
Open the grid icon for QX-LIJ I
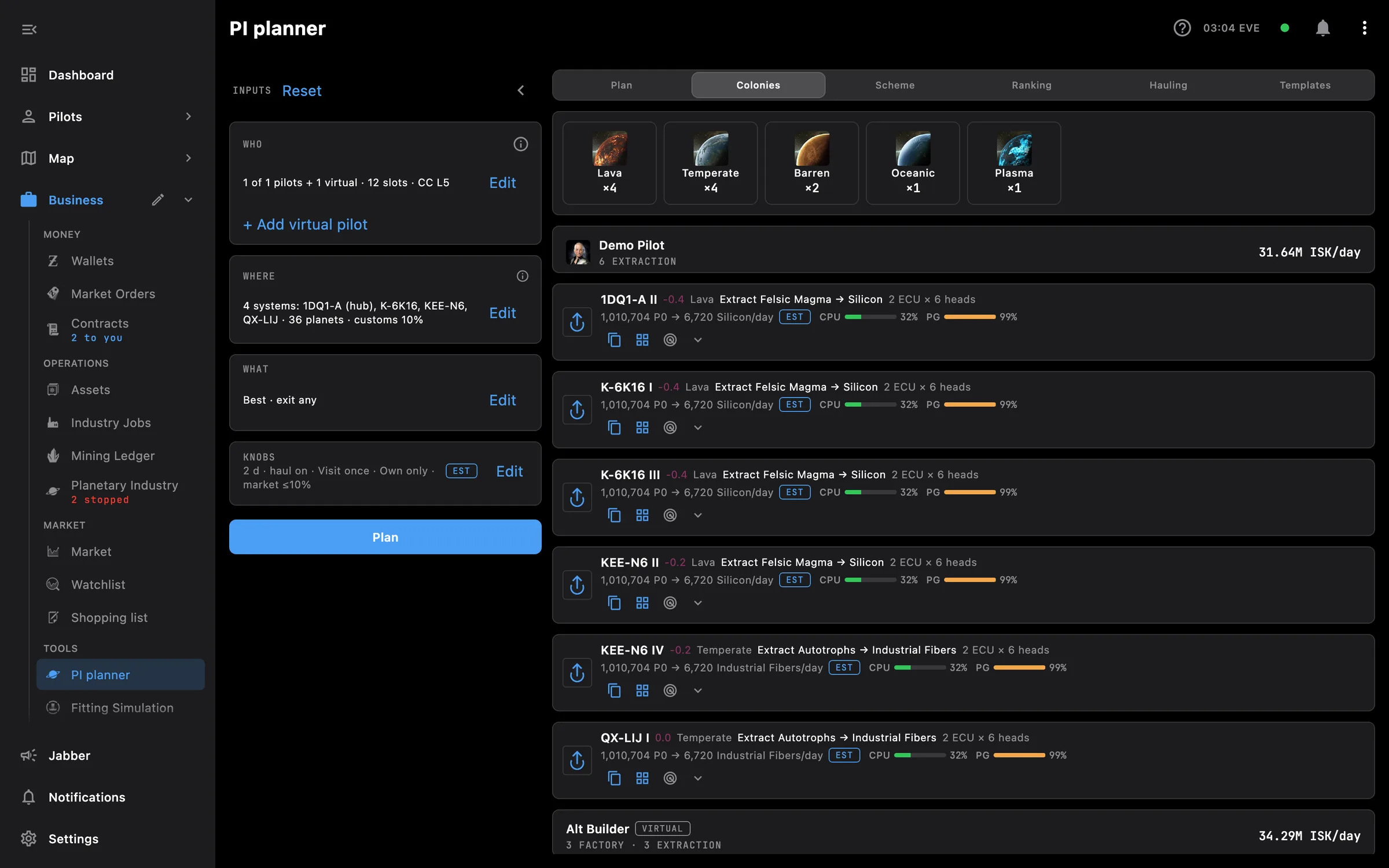click(642, 778)
